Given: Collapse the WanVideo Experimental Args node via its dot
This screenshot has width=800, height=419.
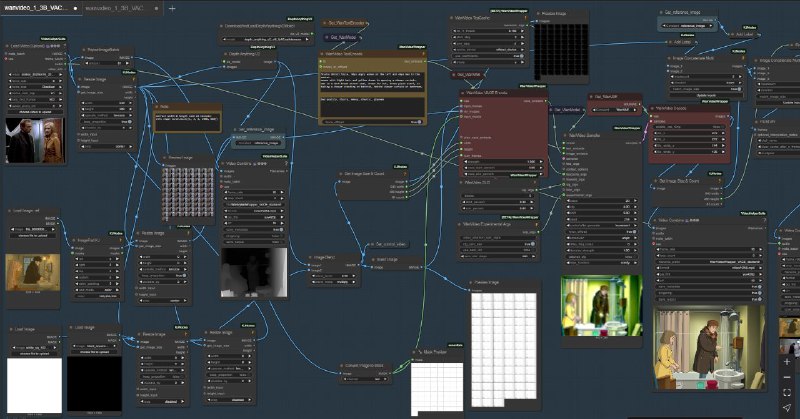Looking at the screenshot, I should (x=460, y=224).
